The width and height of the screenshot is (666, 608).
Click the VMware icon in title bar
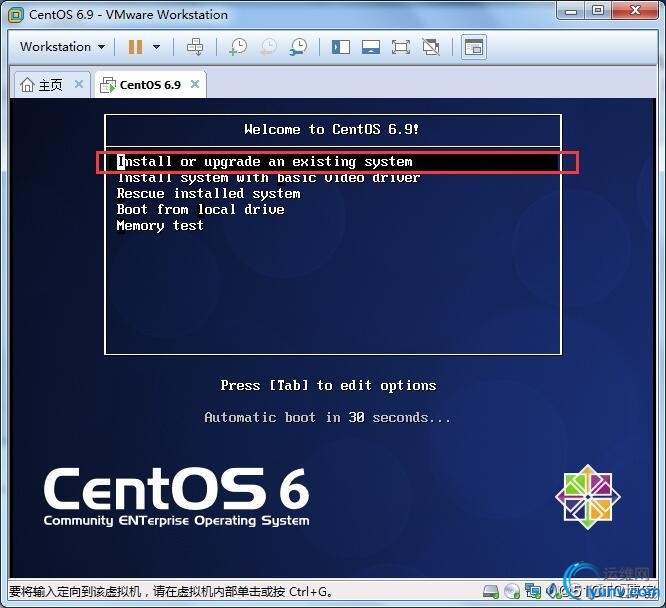[x=16, y=15]
